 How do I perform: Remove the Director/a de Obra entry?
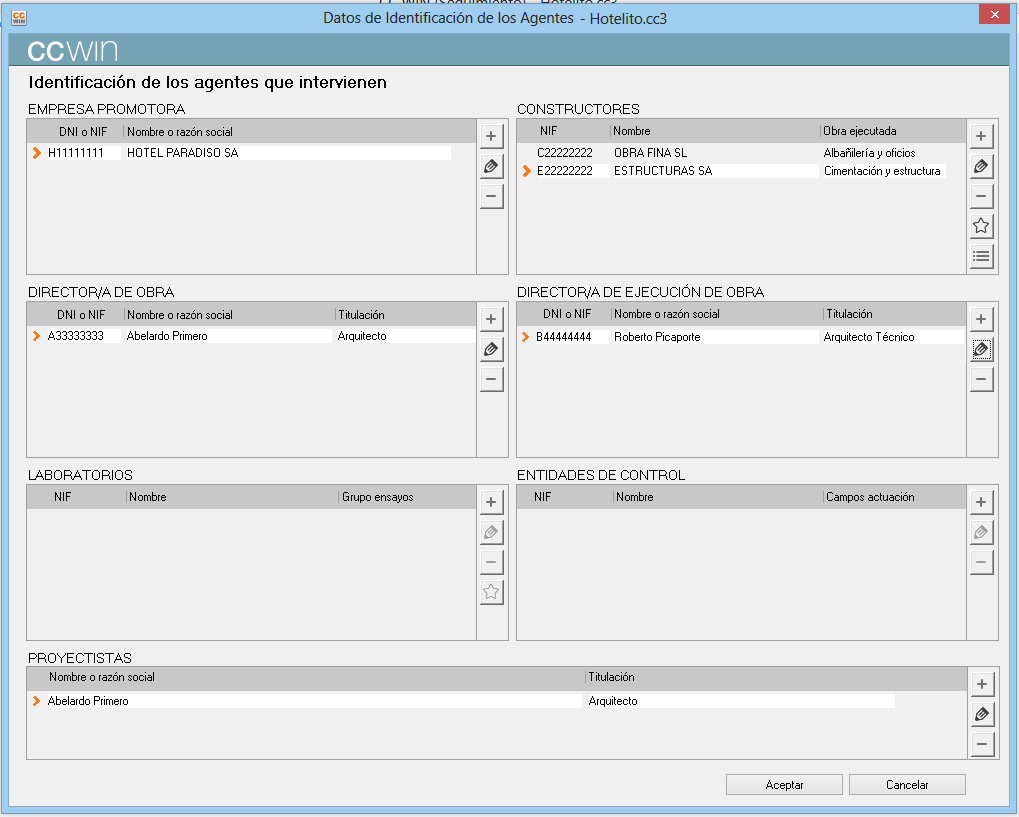click(491, 380)
